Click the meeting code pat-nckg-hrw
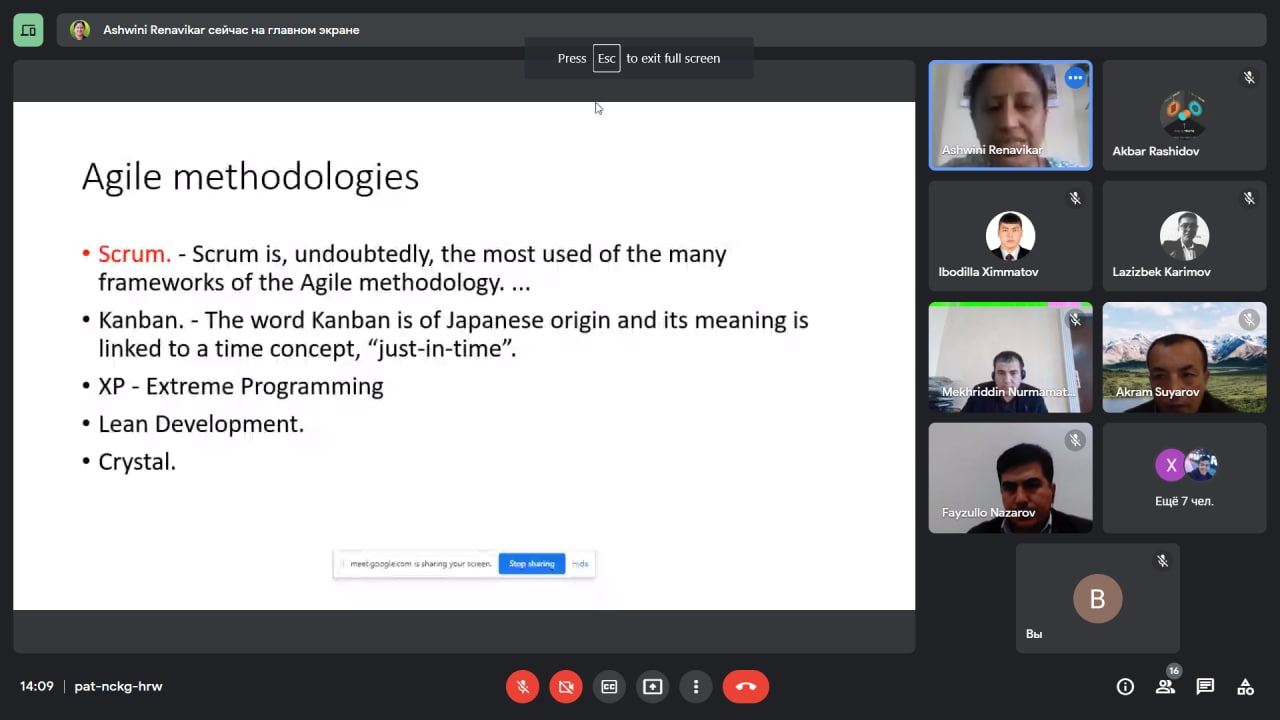Image resolution: width=1280 pixels, height=720 pixels. (118, 687)
